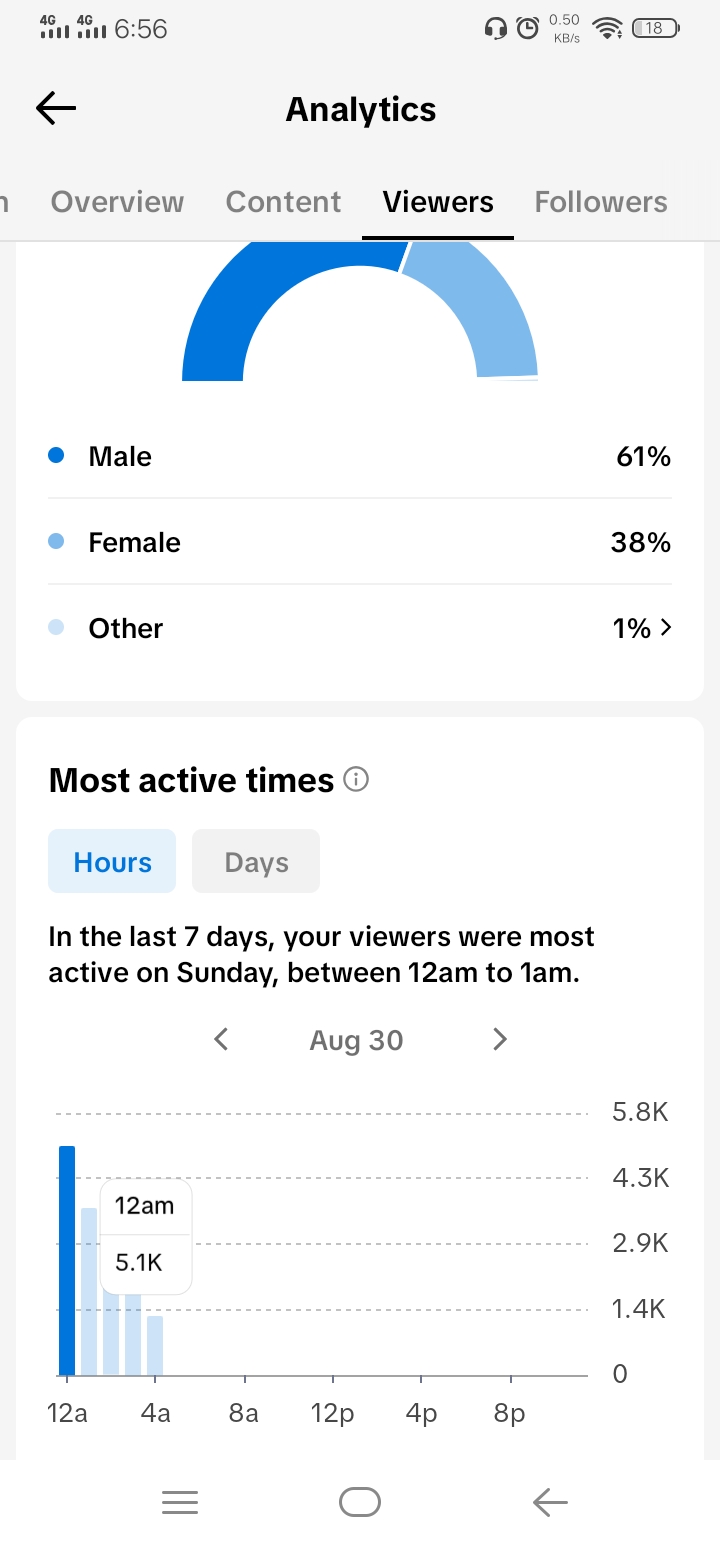This screenshot has width=720, height=1544.
Task: Select the Male 61% row
Action: [x=360, y=456]
